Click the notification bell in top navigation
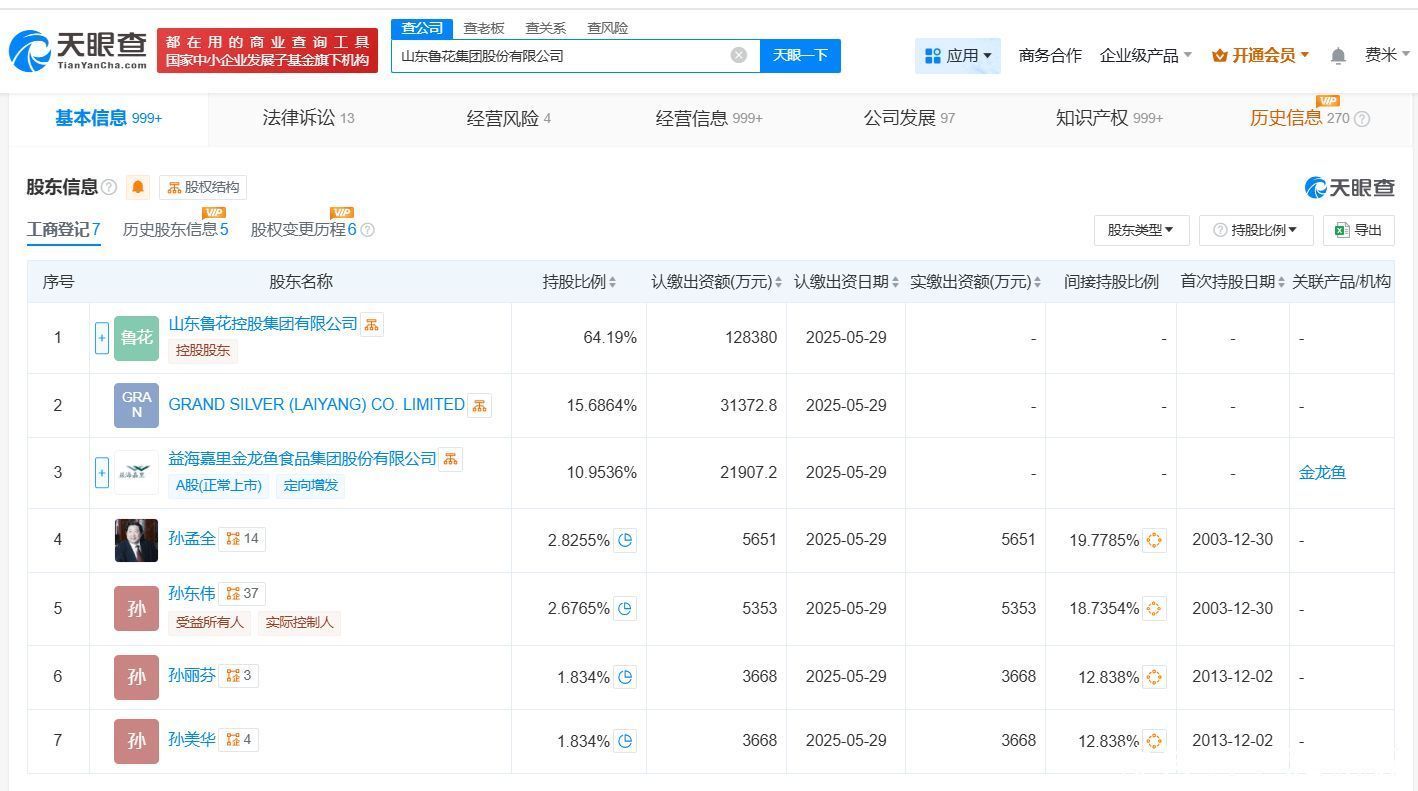This screenshot has width=1418, height=791. [x=1338, y=56]
